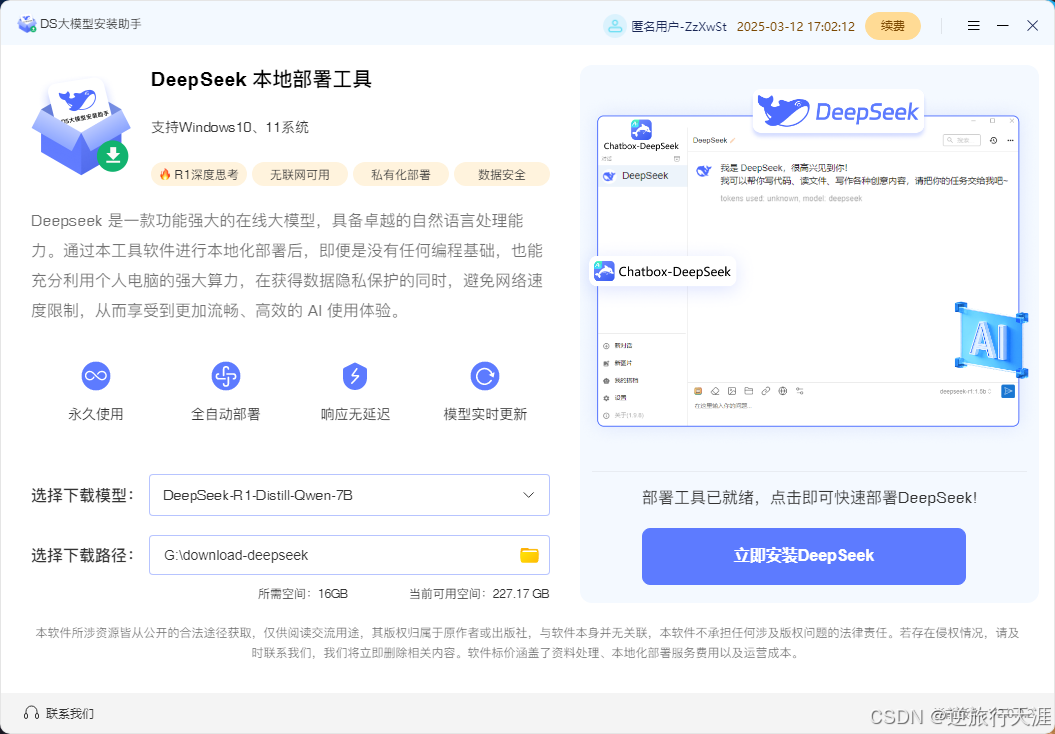Viewport: 1055px width, 734px height.
Task: Click the 全自动部署 pinwheel icon
Action: [x=225, y=375]
